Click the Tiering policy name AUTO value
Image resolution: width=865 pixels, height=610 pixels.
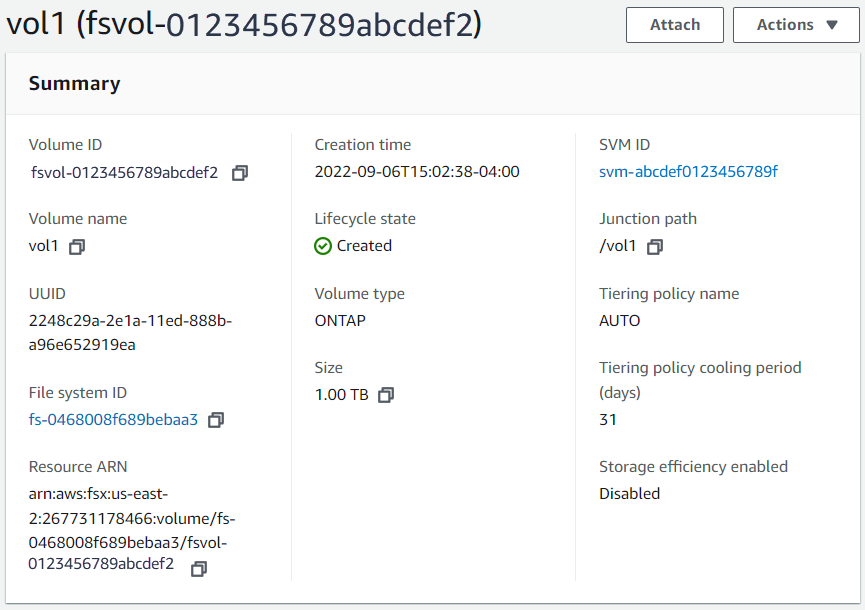pyautogui.click(x=620, y=321)
